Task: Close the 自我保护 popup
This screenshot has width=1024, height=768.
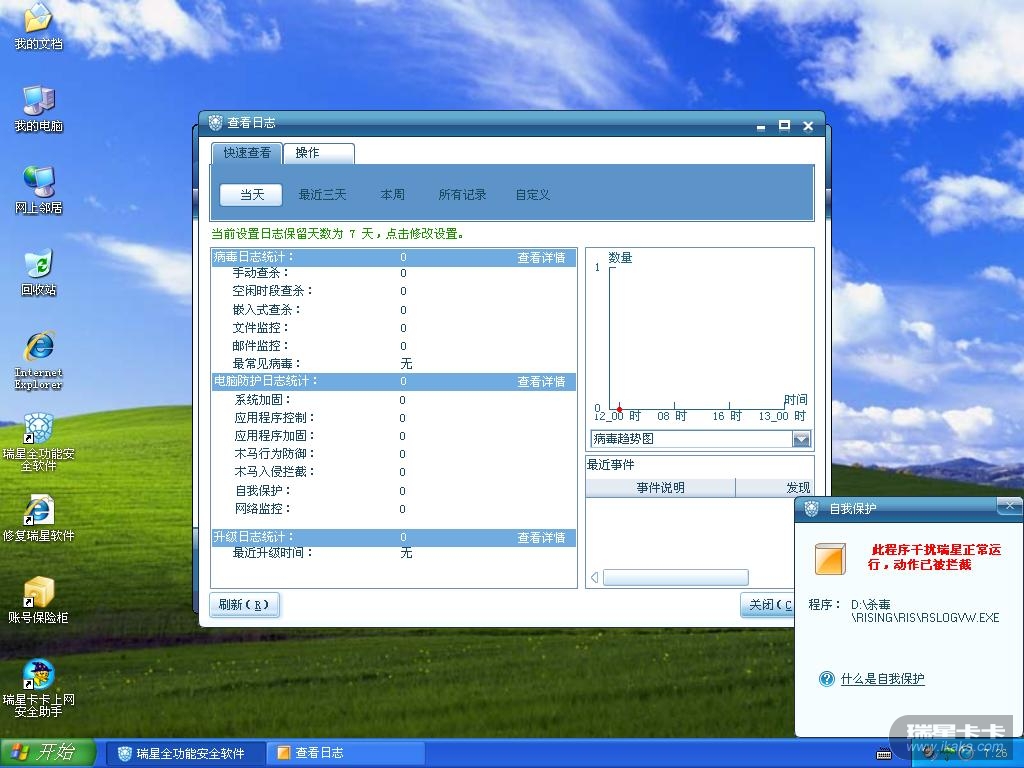Action: click(x=1010, y=505)
